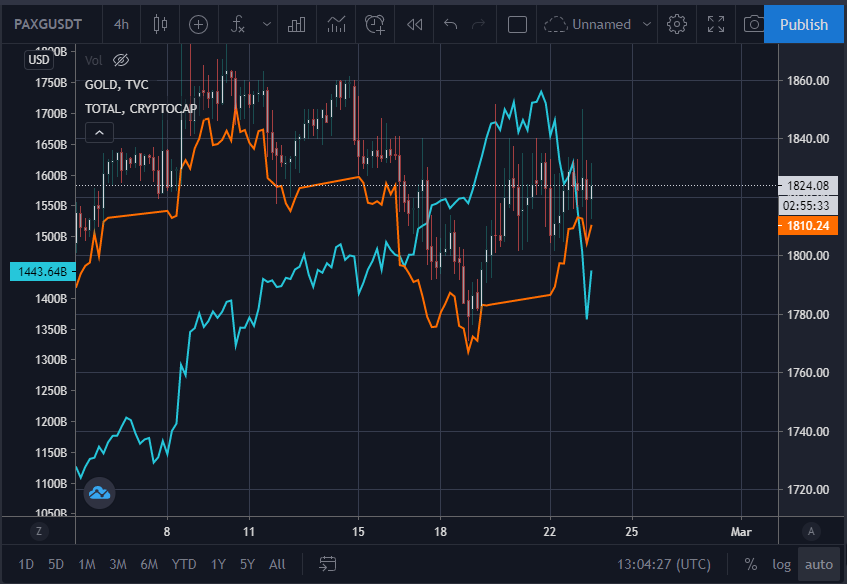Open the indicators fx menu
847x584 pixels.
(238, 24)
